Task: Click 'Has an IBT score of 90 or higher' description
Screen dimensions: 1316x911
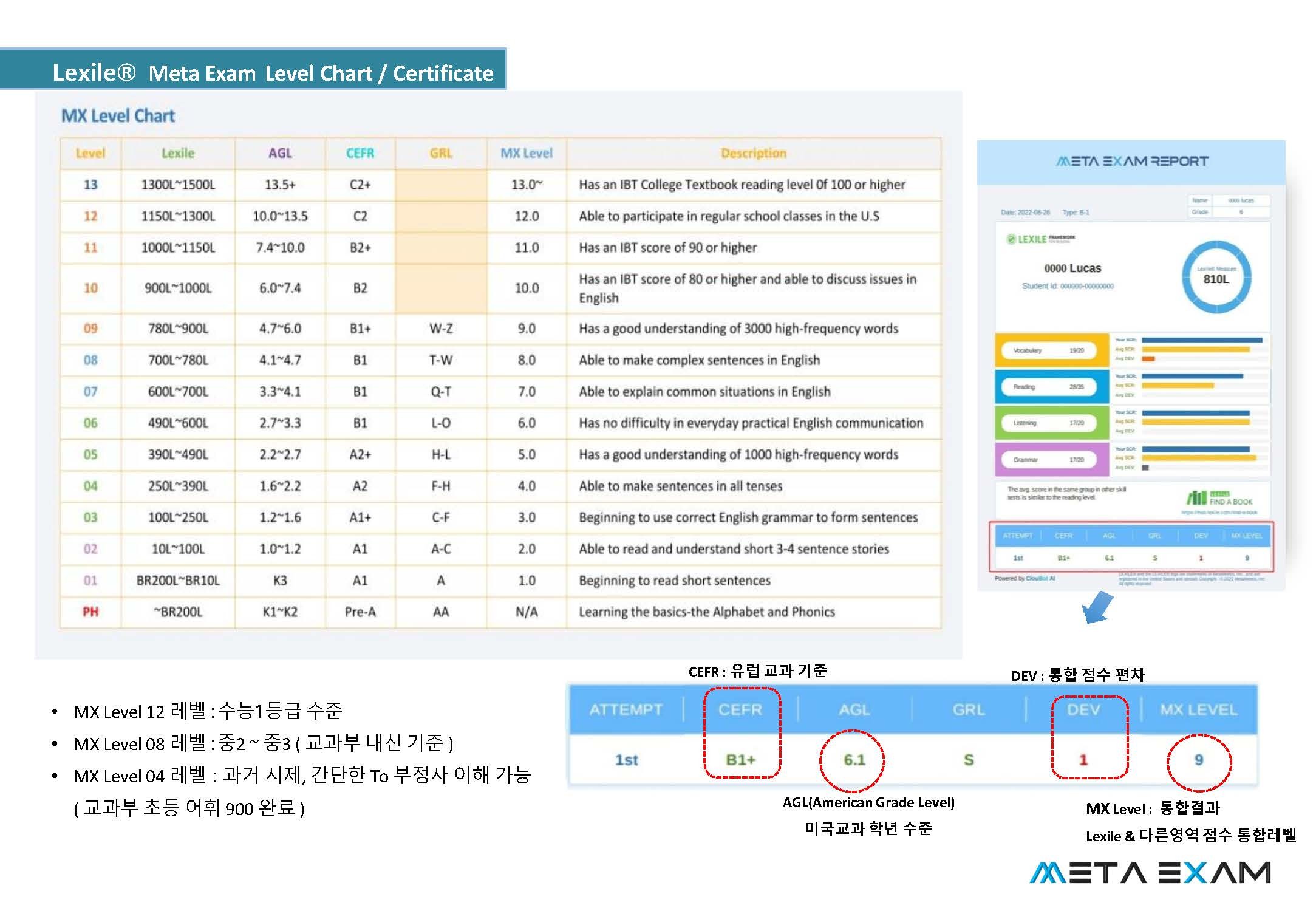Action: 667,248
